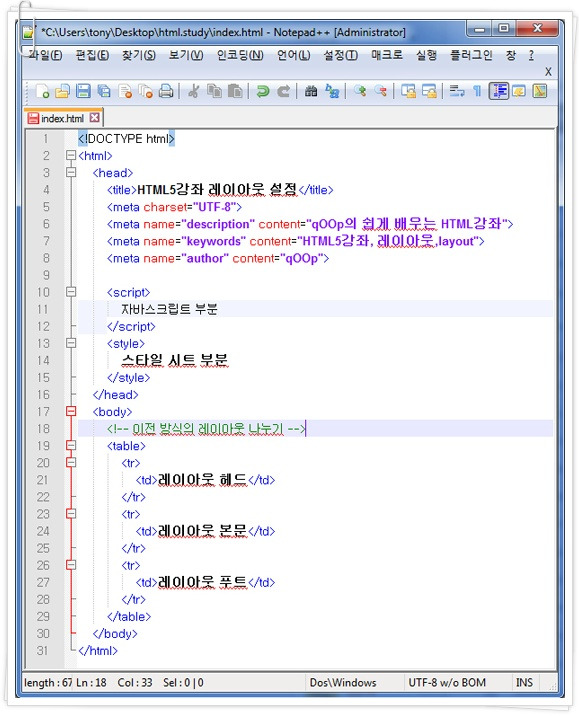
Task: Toggle Show all characters pilcrow button
Action: pos(477,91)
